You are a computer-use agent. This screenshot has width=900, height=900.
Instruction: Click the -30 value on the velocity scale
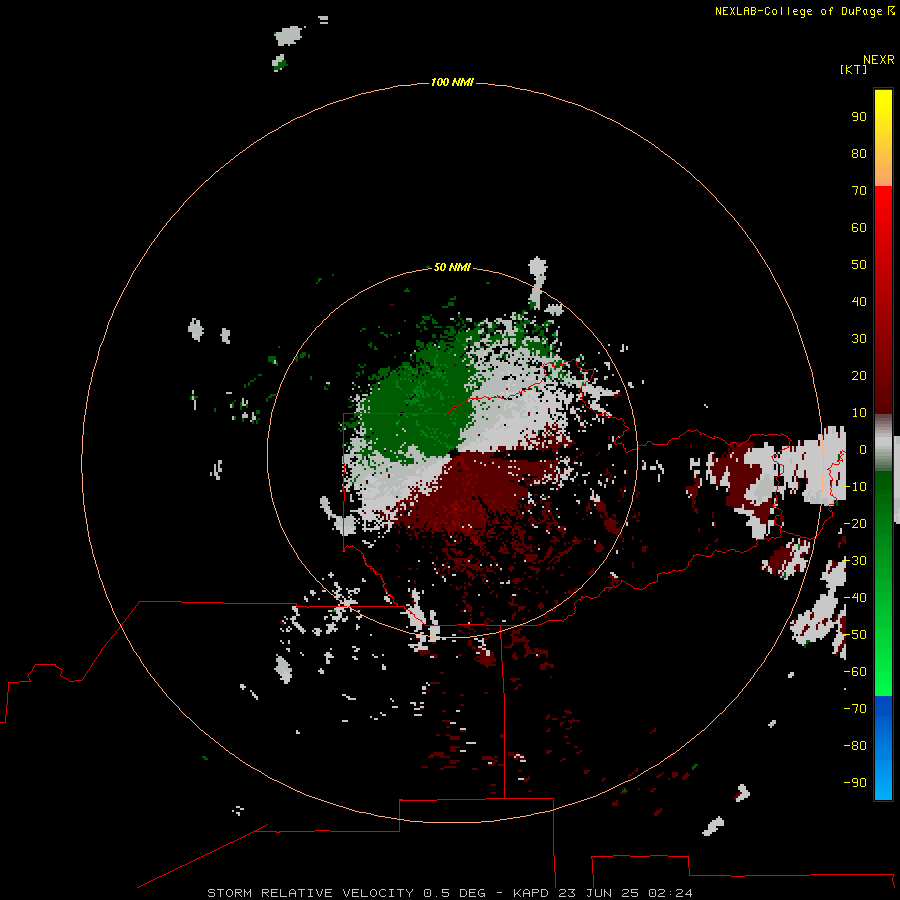[x=855, y=561]
